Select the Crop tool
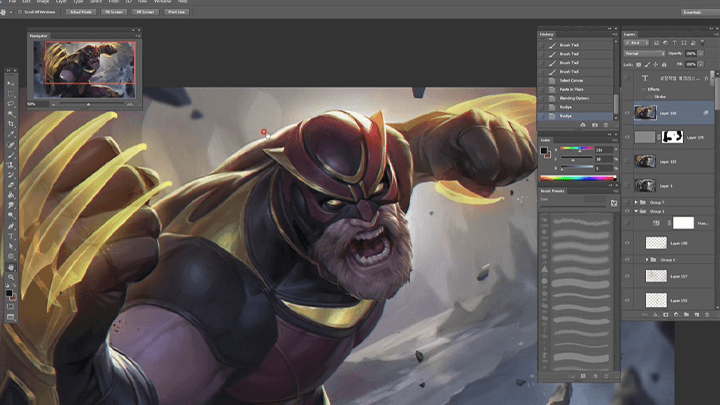 click(11, 124)
